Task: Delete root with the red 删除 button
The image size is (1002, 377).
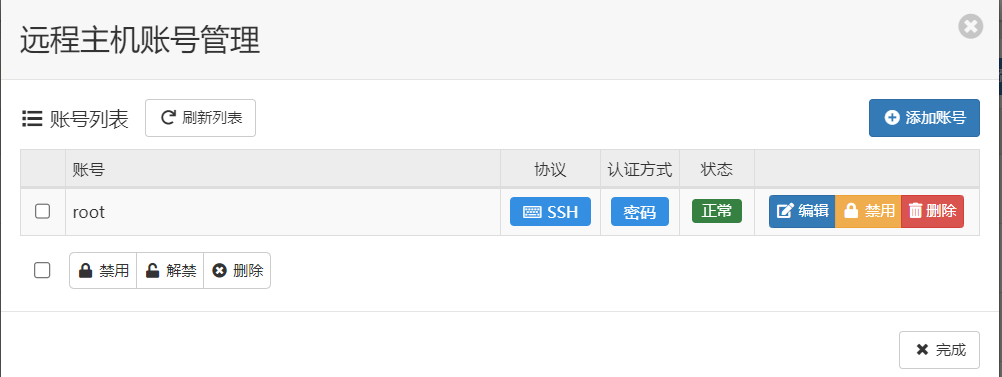Action: pos(932,212)
